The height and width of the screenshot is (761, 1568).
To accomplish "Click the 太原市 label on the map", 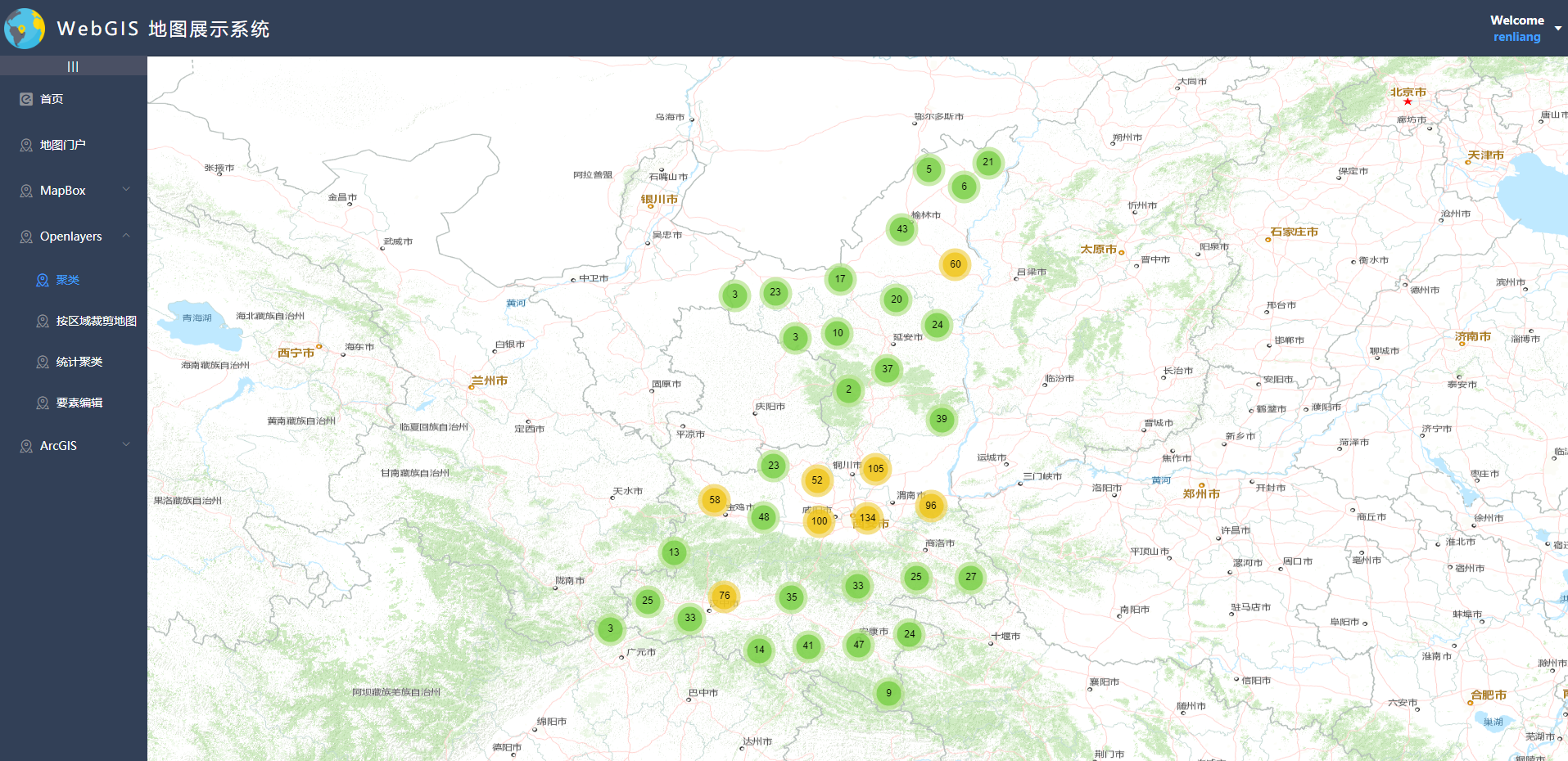I will tap(1098, 250).
